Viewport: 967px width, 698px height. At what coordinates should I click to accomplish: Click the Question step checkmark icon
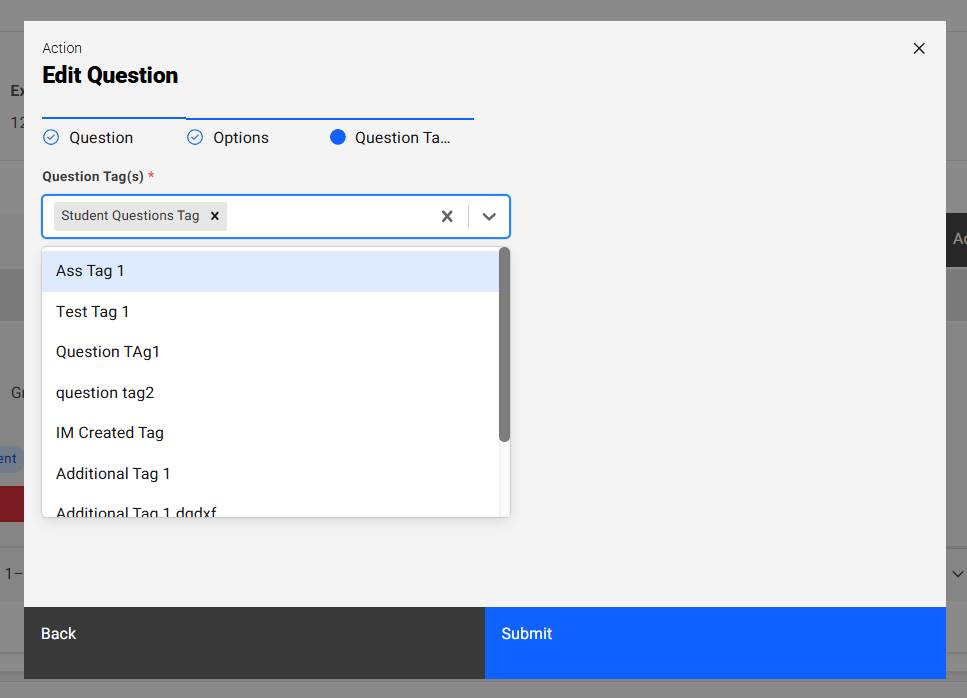(x=51, y=138)
